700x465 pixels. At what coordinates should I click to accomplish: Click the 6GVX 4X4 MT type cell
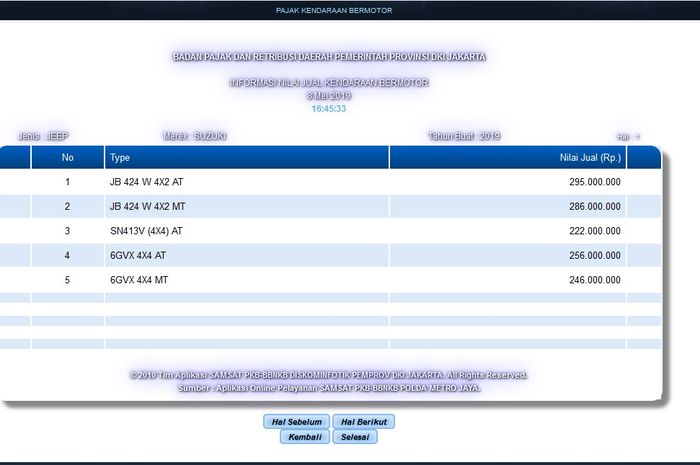(x=139, y=281)
